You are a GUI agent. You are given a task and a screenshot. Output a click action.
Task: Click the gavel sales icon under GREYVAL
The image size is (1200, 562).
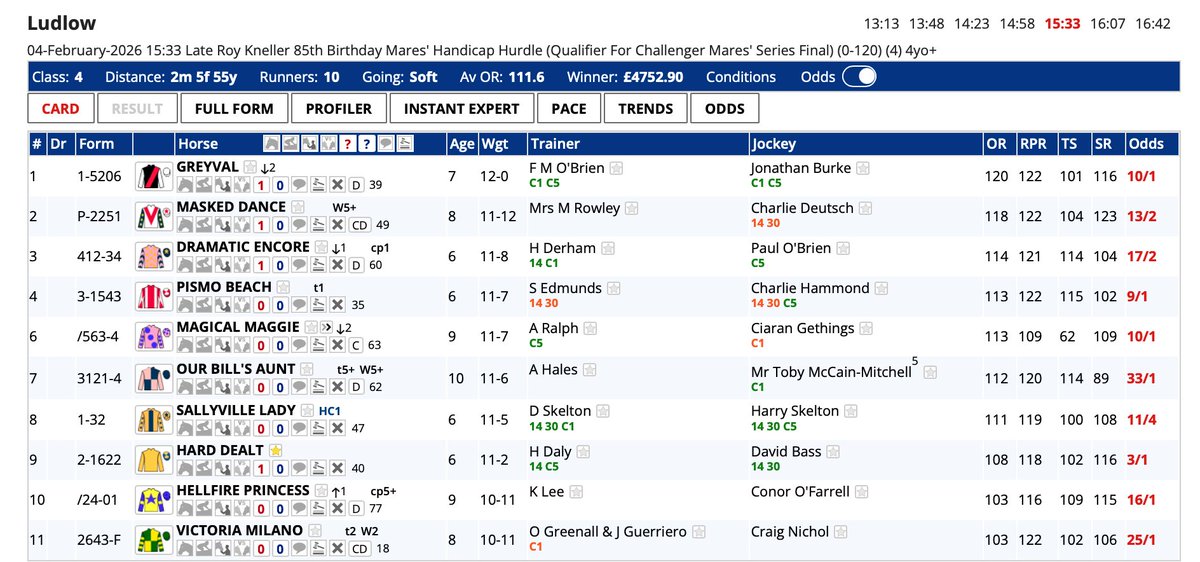318,185
